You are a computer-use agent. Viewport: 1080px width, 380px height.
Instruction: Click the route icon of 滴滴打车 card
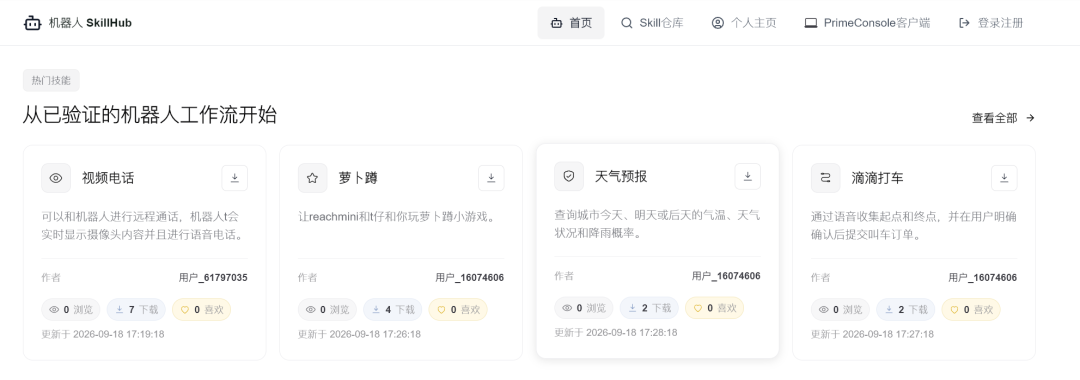click(826, 178)
